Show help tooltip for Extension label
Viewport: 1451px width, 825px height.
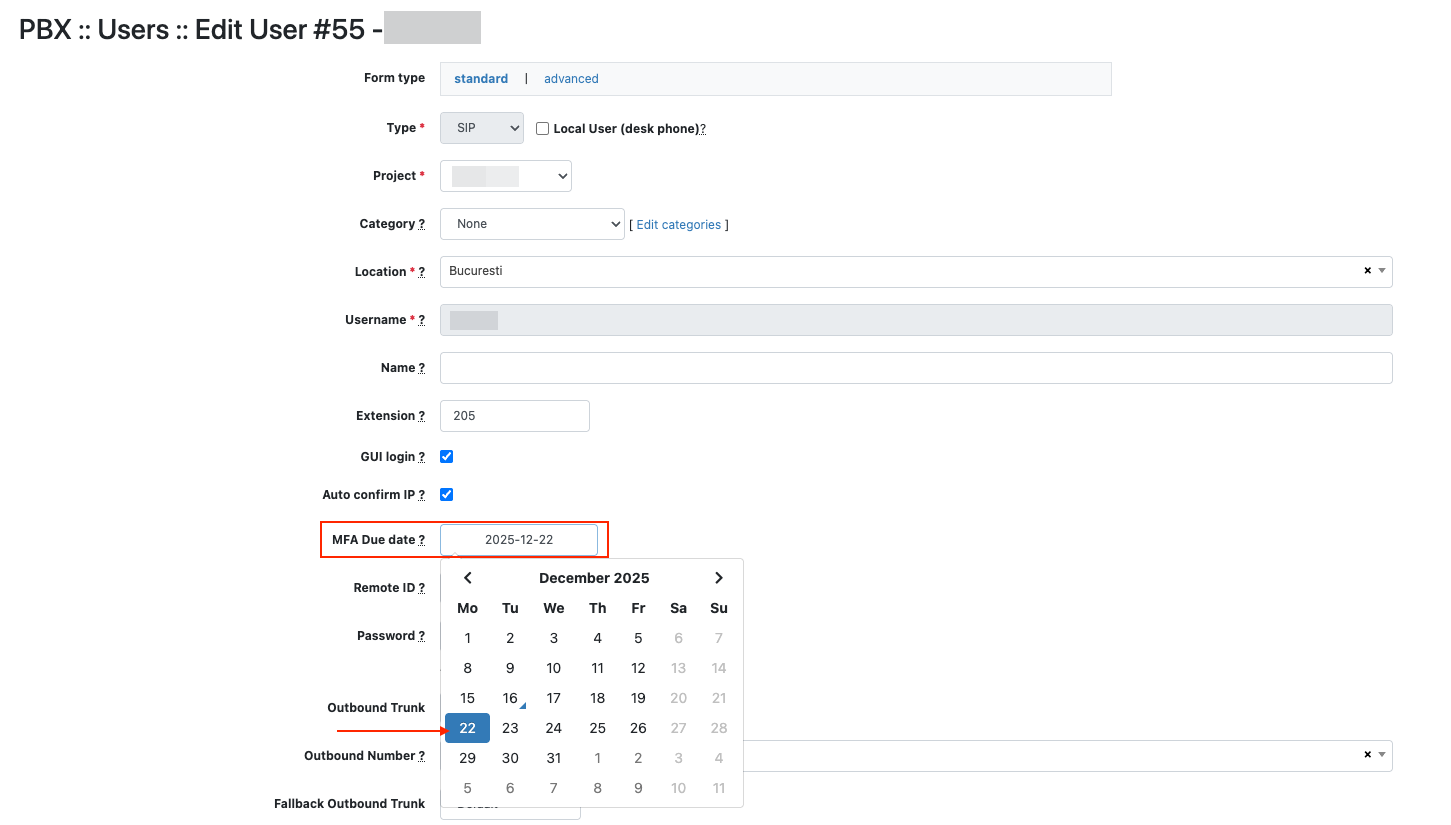pyautogui.click(x=422, y=416)
